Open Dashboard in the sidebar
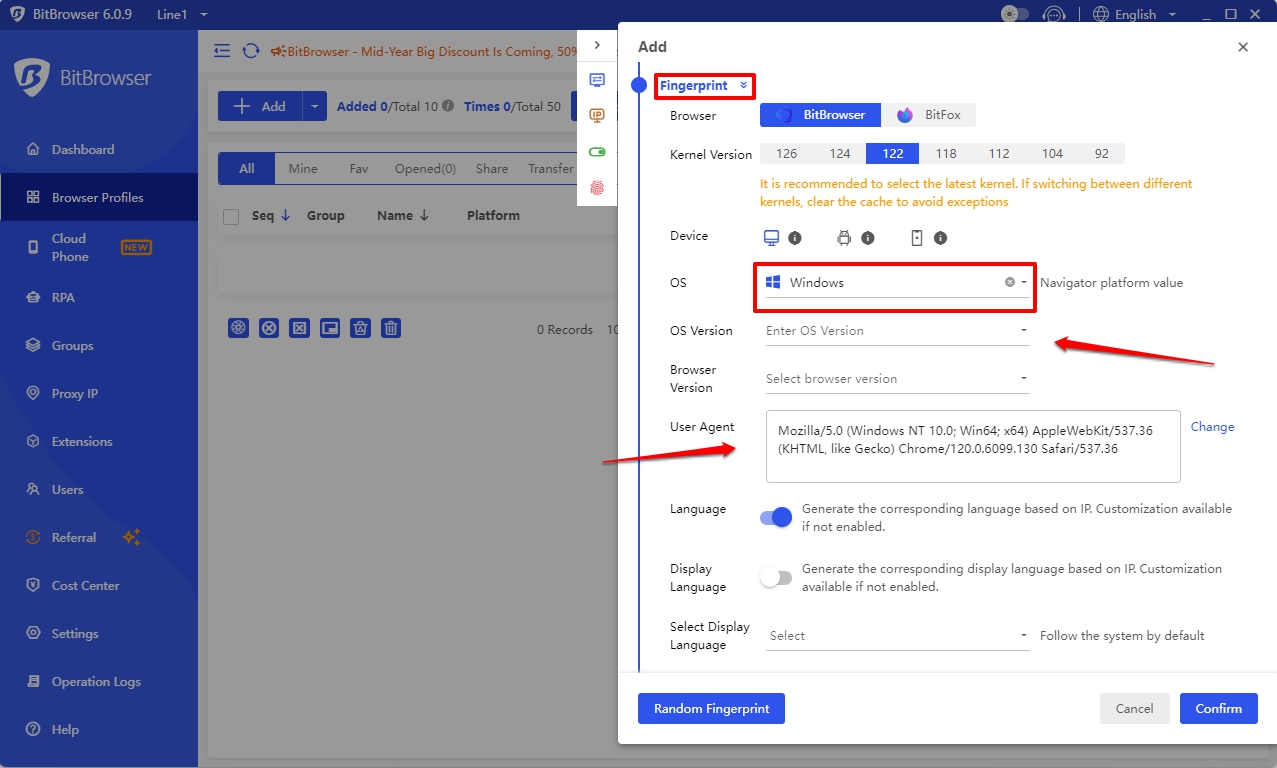 [x=99, y=150]
